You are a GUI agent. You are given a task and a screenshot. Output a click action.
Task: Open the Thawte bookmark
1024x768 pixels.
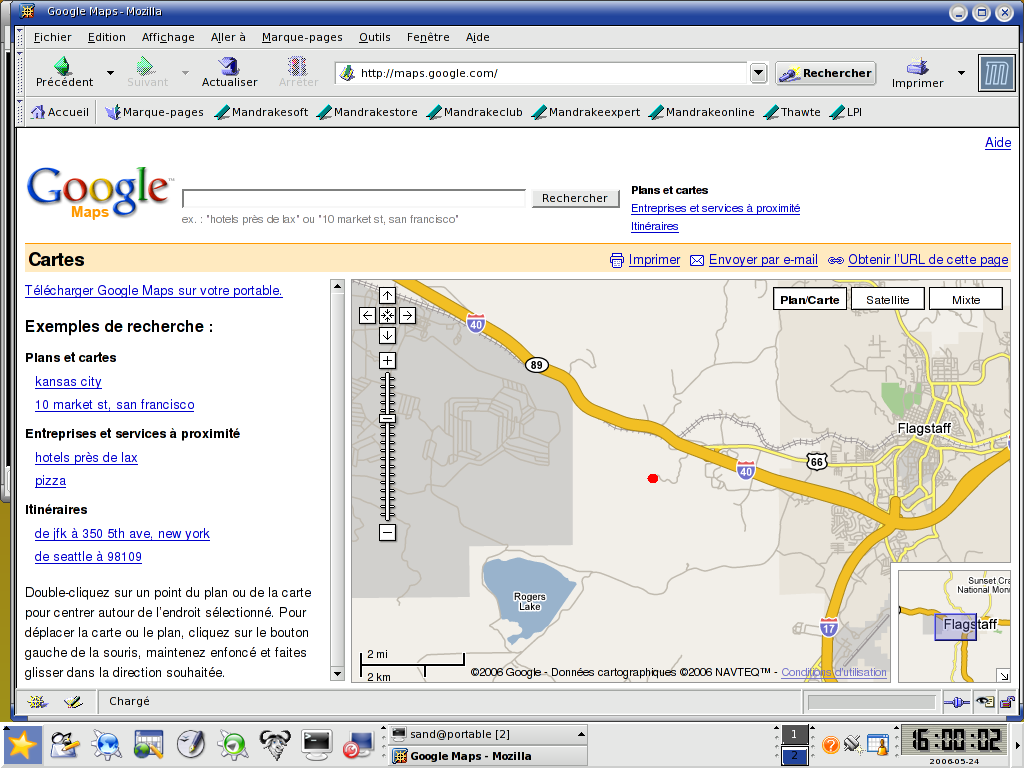(792, 112)
